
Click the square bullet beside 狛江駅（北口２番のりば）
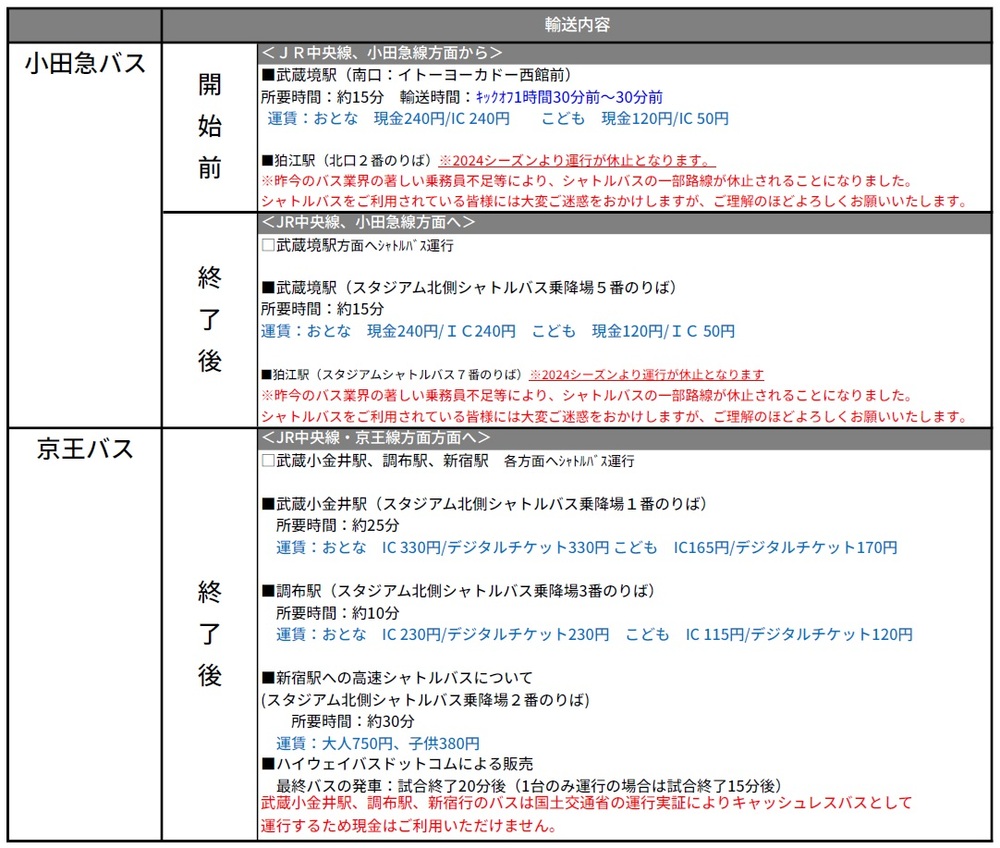pyautogui.click(x=267, y=160)
